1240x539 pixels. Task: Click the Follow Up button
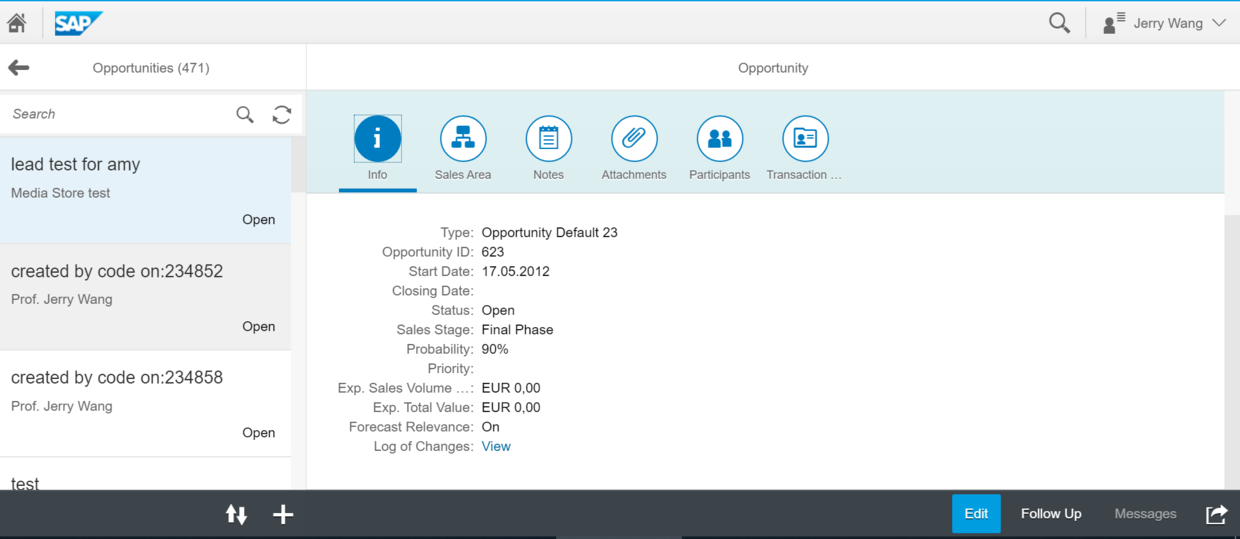1051,514
